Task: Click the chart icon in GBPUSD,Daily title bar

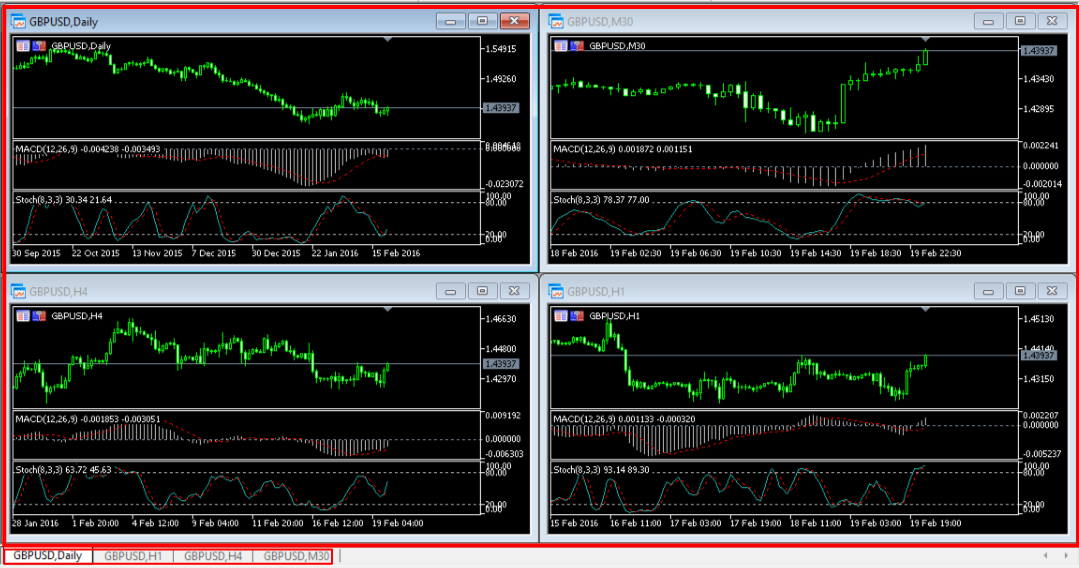Action: (x=18, y=22)
